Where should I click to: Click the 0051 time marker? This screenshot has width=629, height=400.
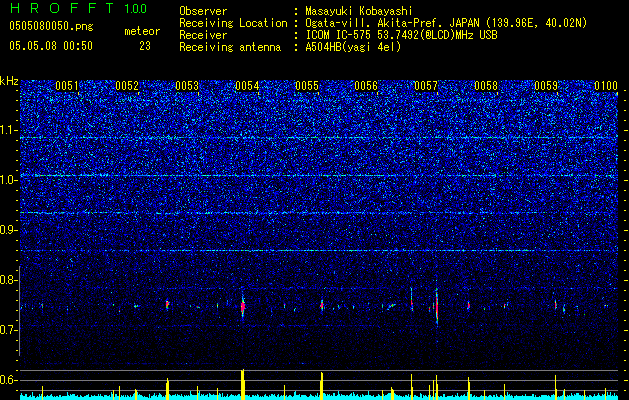(67, 86)
